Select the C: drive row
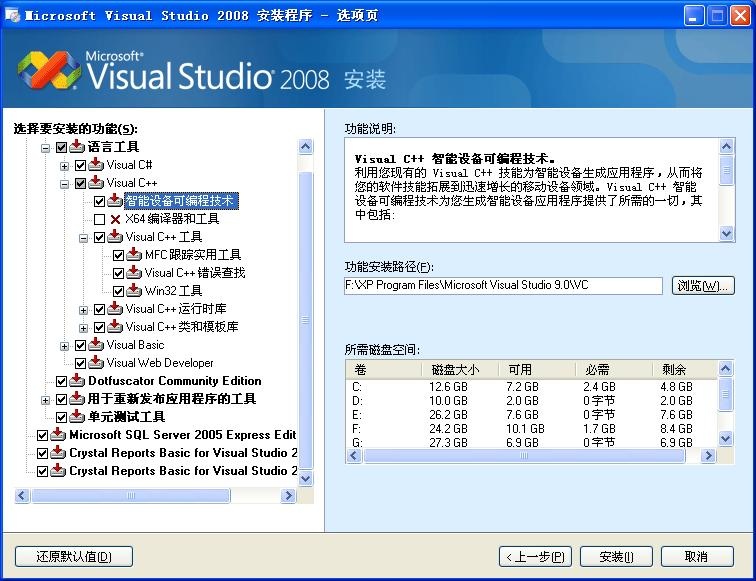 coord(531,387)
